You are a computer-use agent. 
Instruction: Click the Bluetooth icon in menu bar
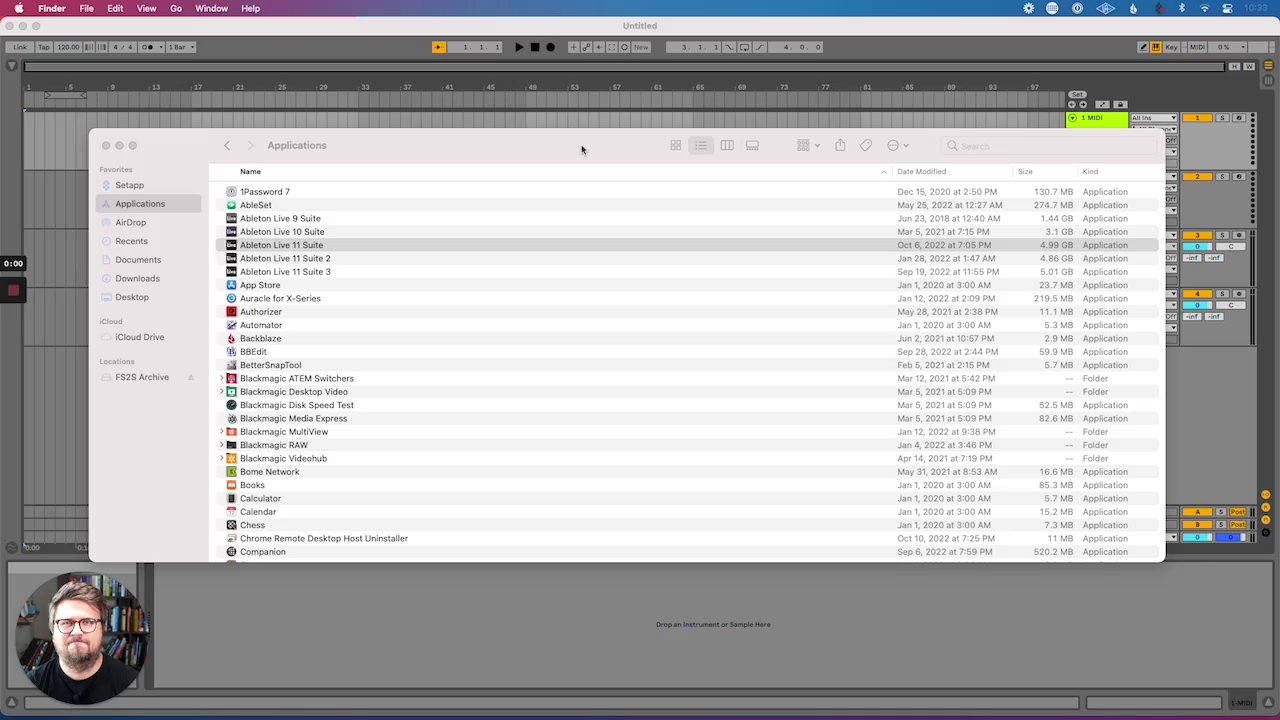1181,9
